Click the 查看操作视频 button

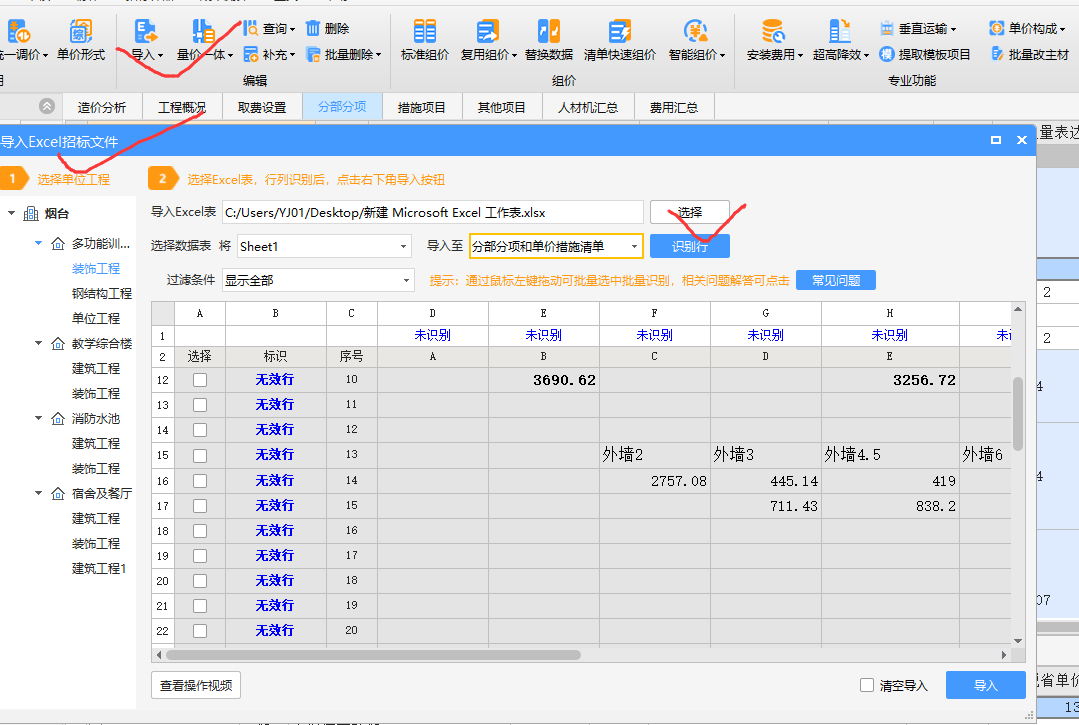(196, 685)
